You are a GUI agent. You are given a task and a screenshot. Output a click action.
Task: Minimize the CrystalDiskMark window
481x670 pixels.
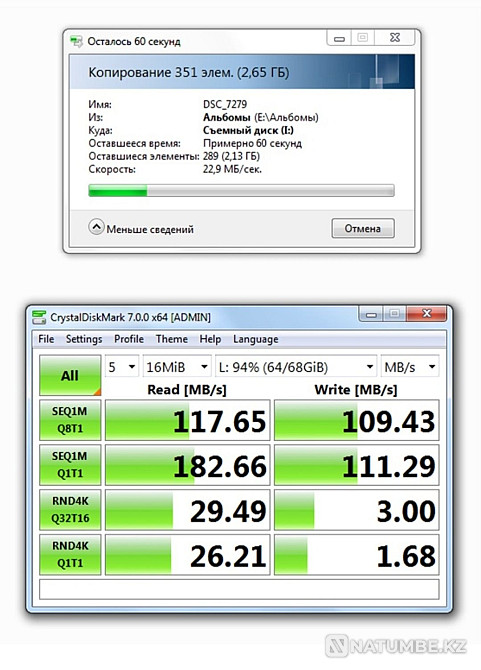coord(371,314)
